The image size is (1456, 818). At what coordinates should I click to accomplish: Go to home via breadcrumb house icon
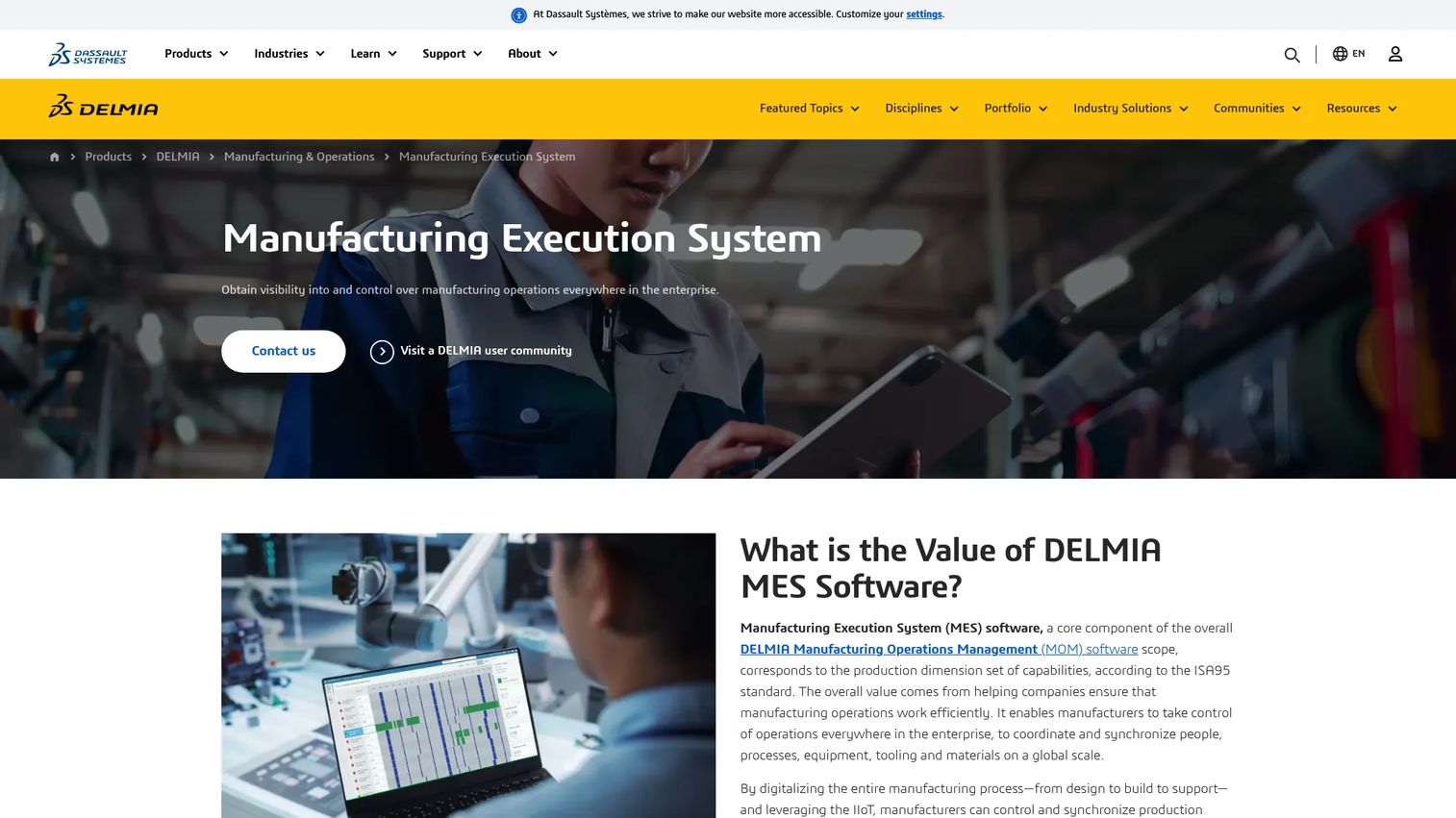[55, 157]
